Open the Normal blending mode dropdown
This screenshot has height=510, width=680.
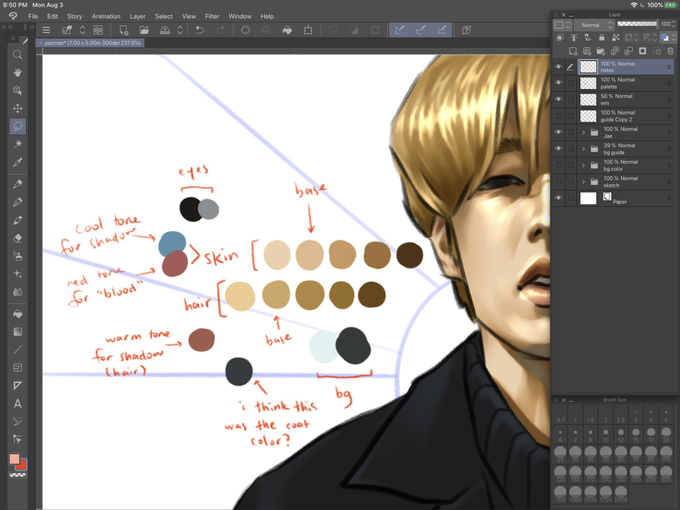594,25
